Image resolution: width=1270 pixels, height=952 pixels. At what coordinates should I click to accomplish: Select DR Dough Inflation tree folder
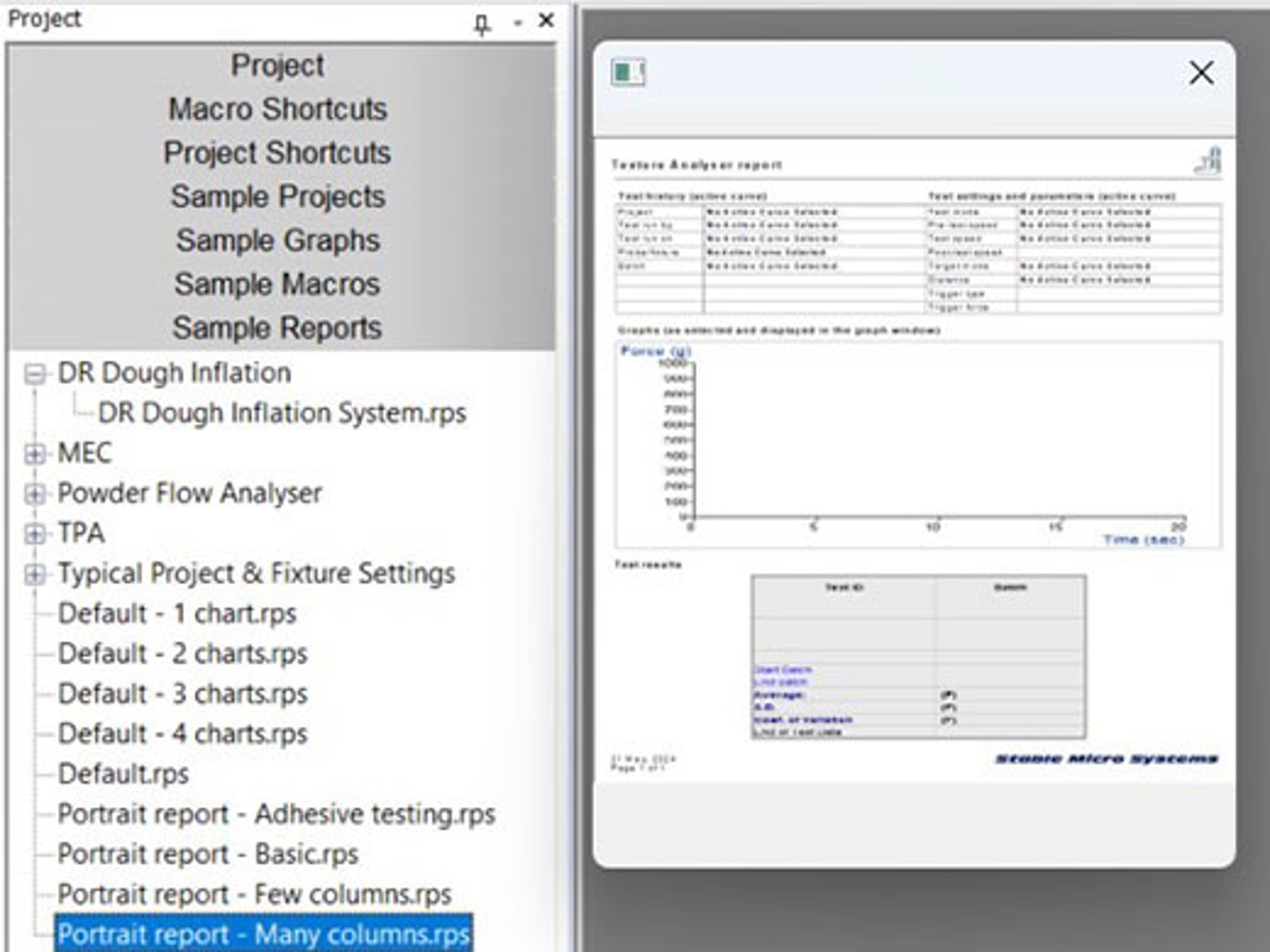pyautogui.click(x=175, y=373)
